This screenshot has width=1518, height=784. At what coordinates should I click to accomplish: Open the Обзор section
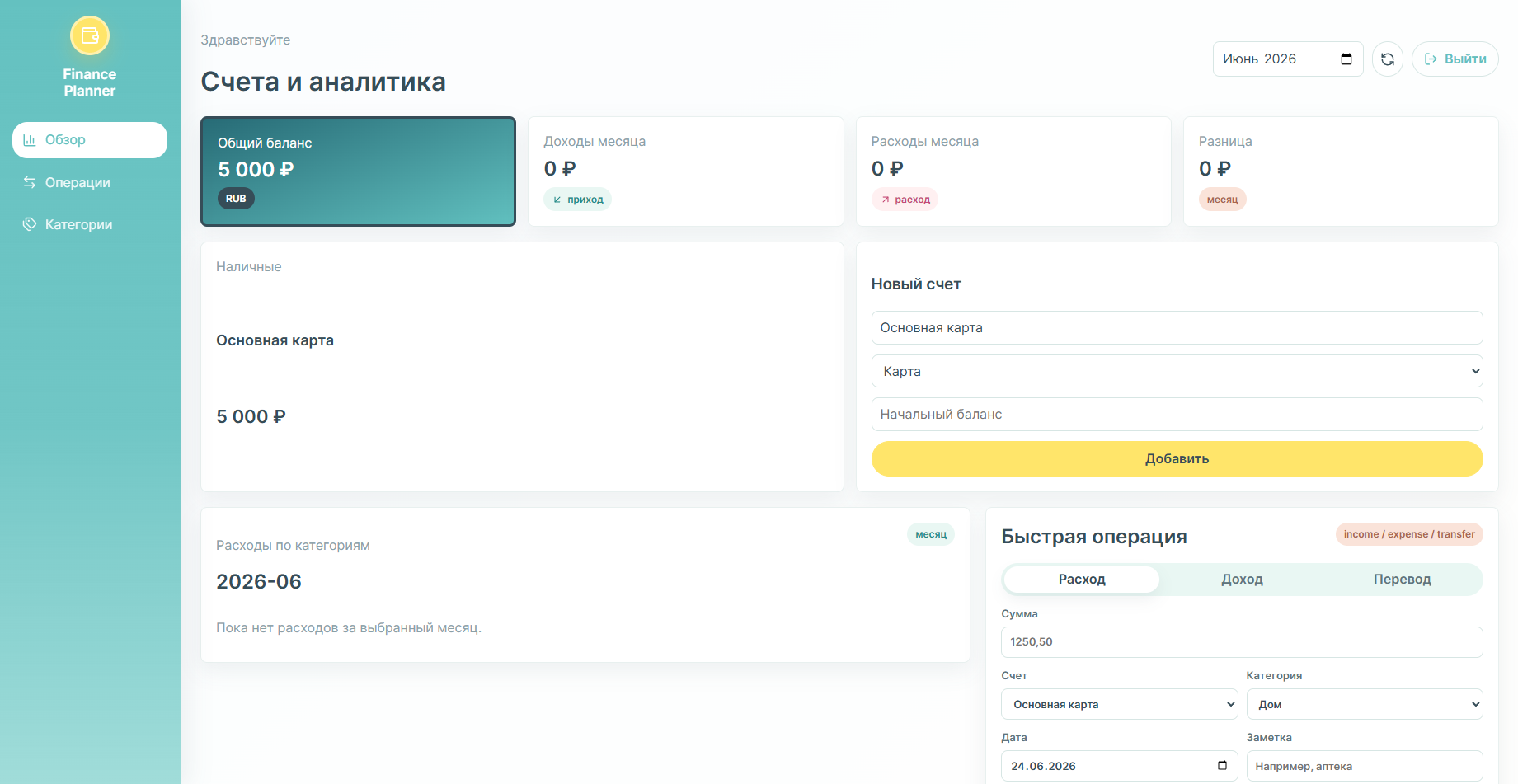(x=90, y=140)
